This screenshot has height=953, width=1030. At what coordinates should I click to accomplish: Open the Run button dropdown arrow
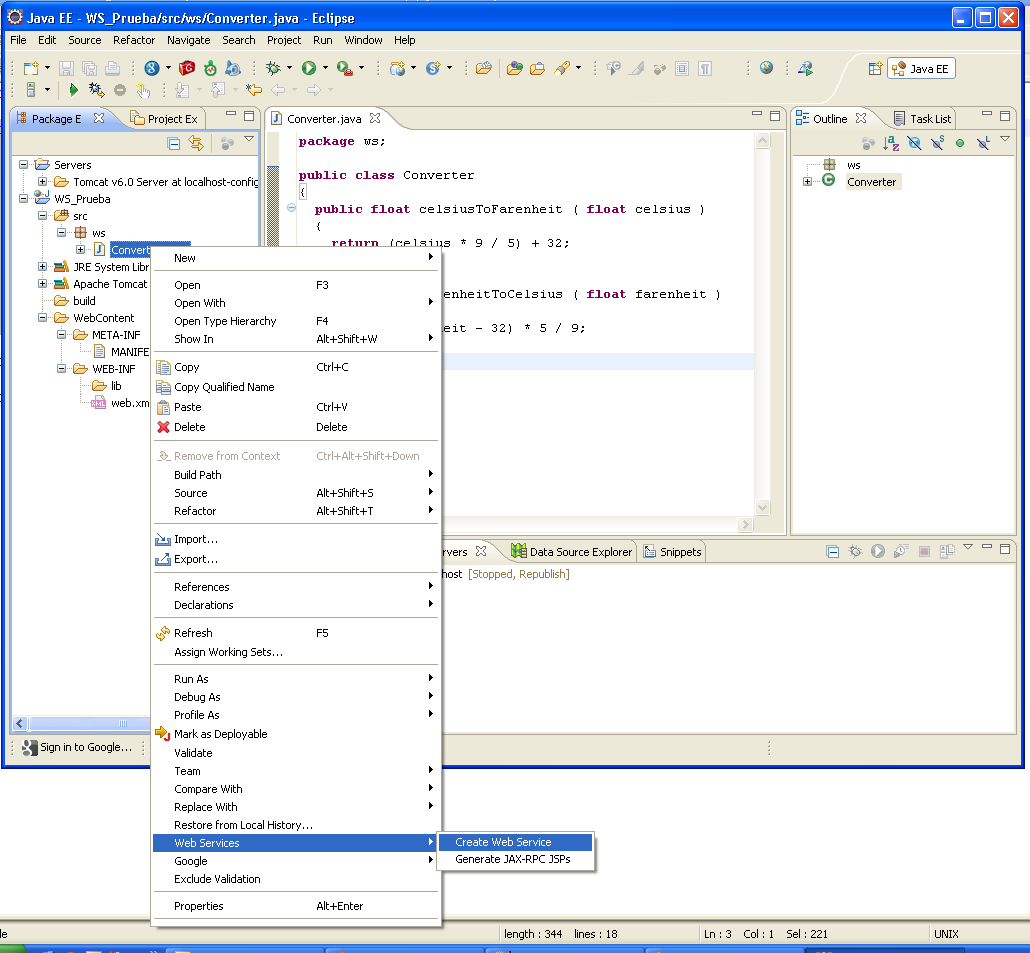pyautogui.click(x=325, y=68)
